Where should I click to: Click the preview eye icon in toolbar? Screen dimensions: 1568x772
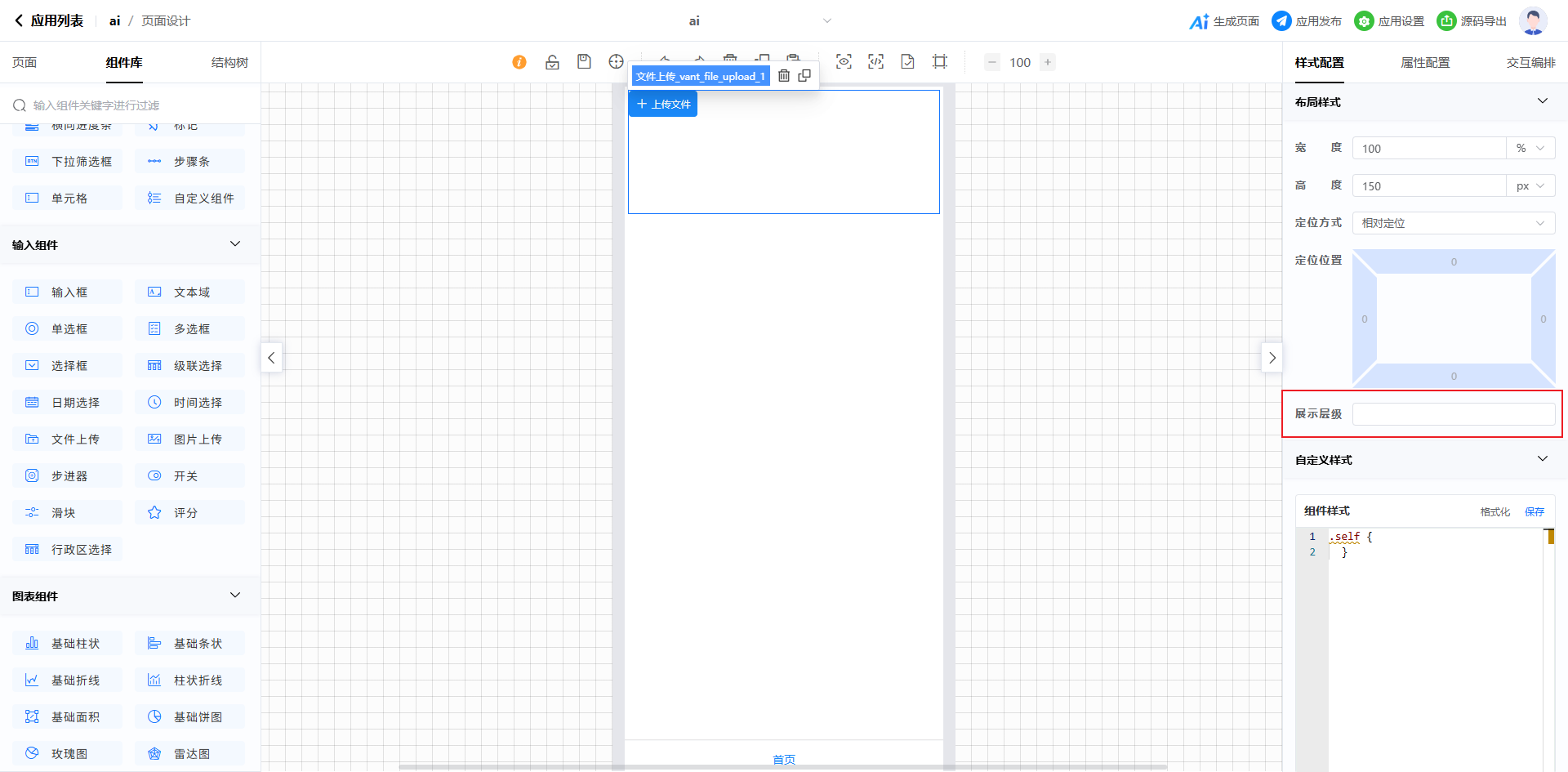point(844,62)
